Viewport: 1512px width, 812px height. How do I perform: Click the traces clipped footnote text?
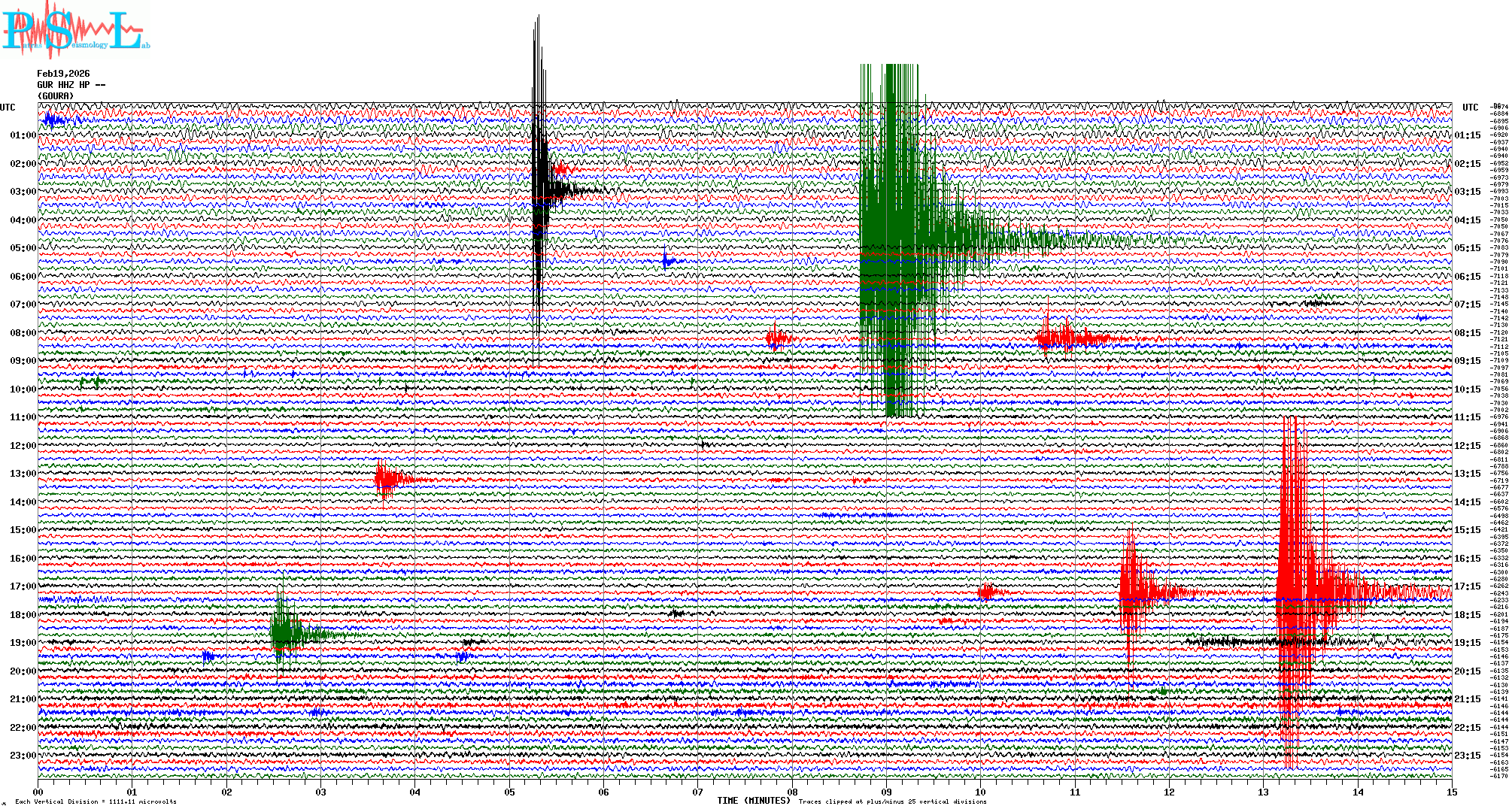(x=892, y=801)
